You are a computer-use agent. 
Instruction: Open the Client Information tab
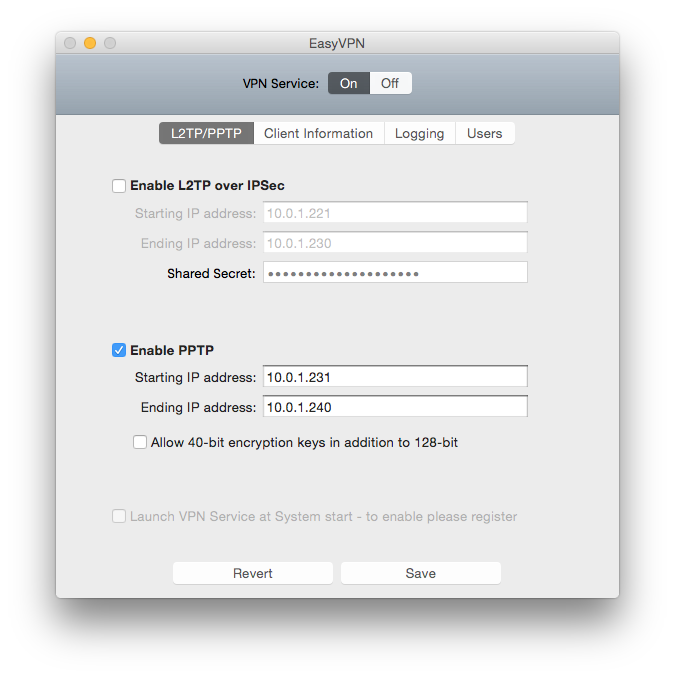pos(319,133)
